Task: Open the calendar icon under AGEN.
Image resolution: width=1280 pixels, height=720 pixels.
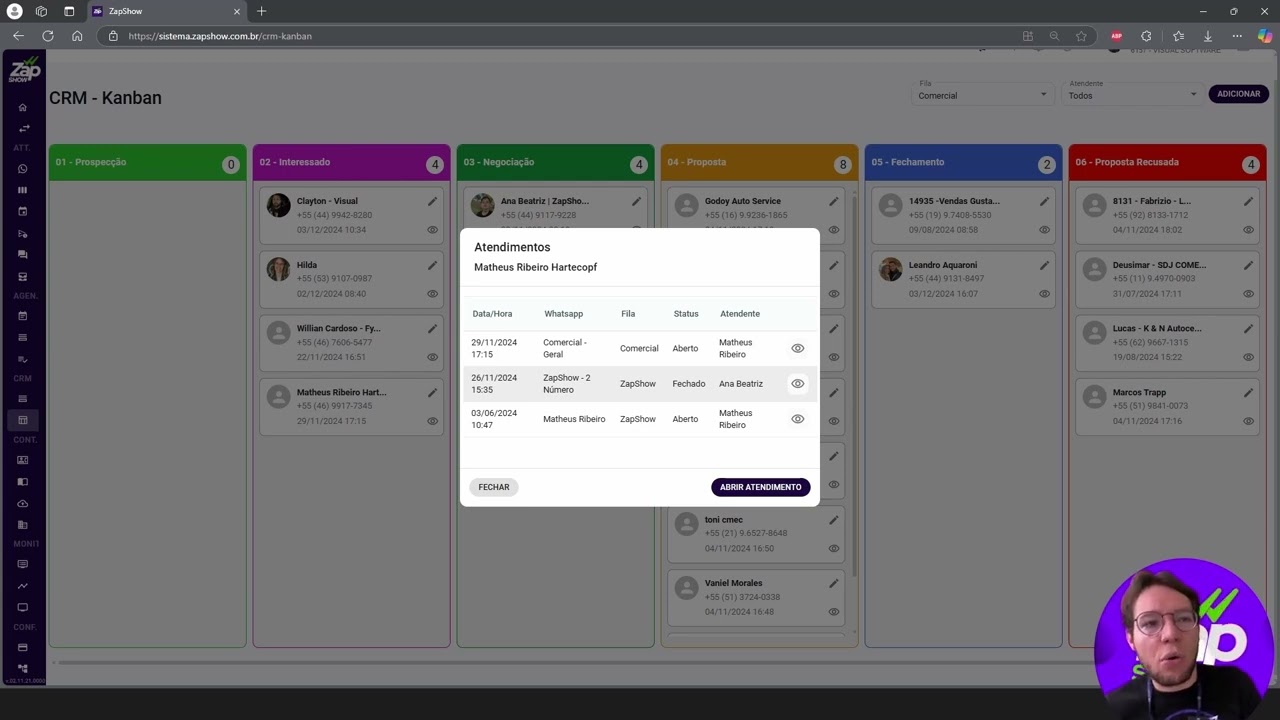Action: tap(23, 316)
